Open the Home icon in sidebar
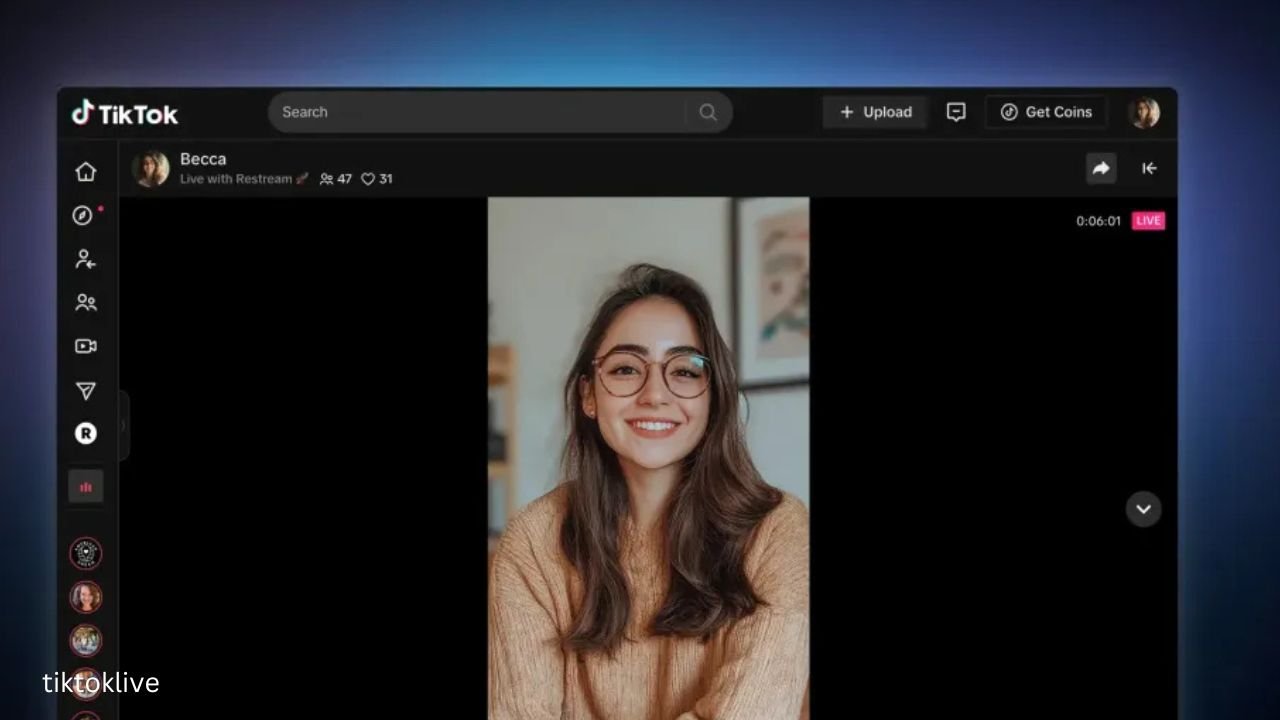This screenshot has width=1280, height=720. pyautogui.click(x=86, y=171)
